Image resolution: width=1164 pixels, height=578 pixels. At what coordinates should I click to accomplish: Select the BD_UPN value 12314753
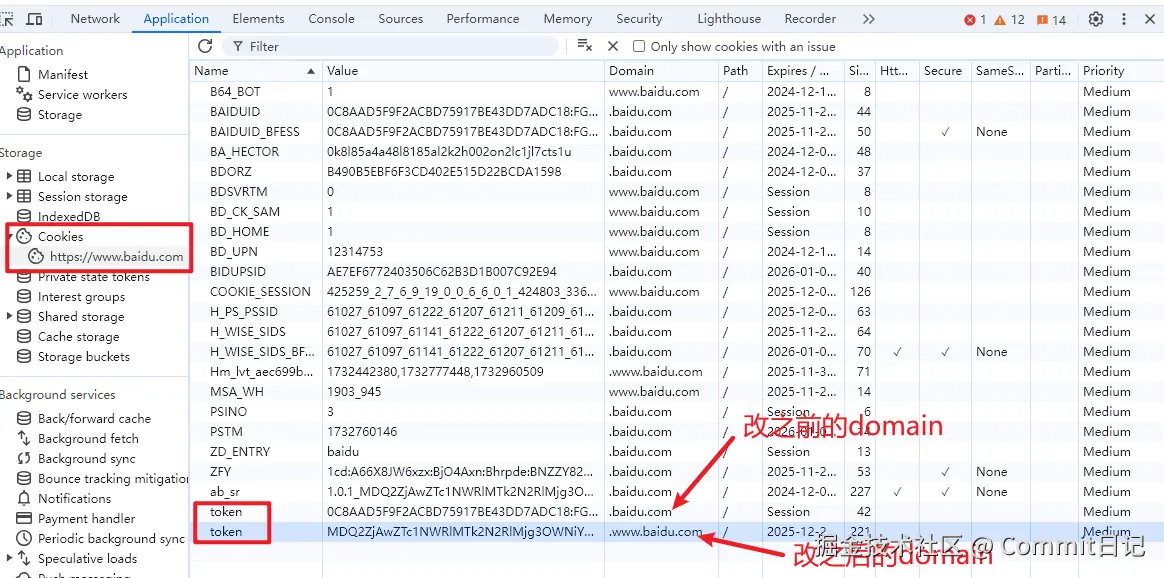point(355,252)
